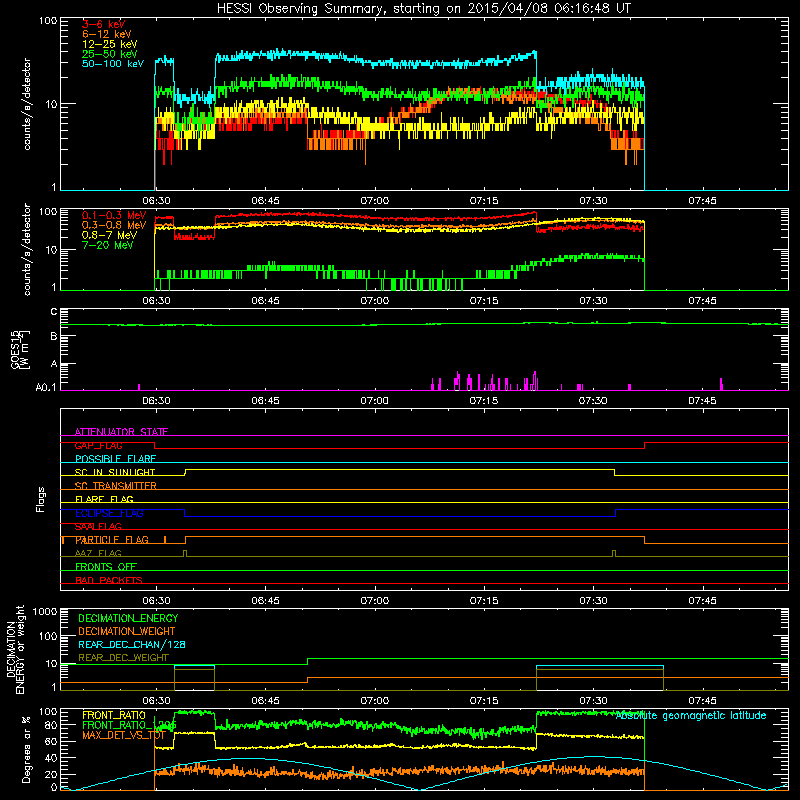Select the ATTENUATOR_STATE flag label
Image resolution: width=800 pixels, height=800 pixels.
tap(121, 432)
